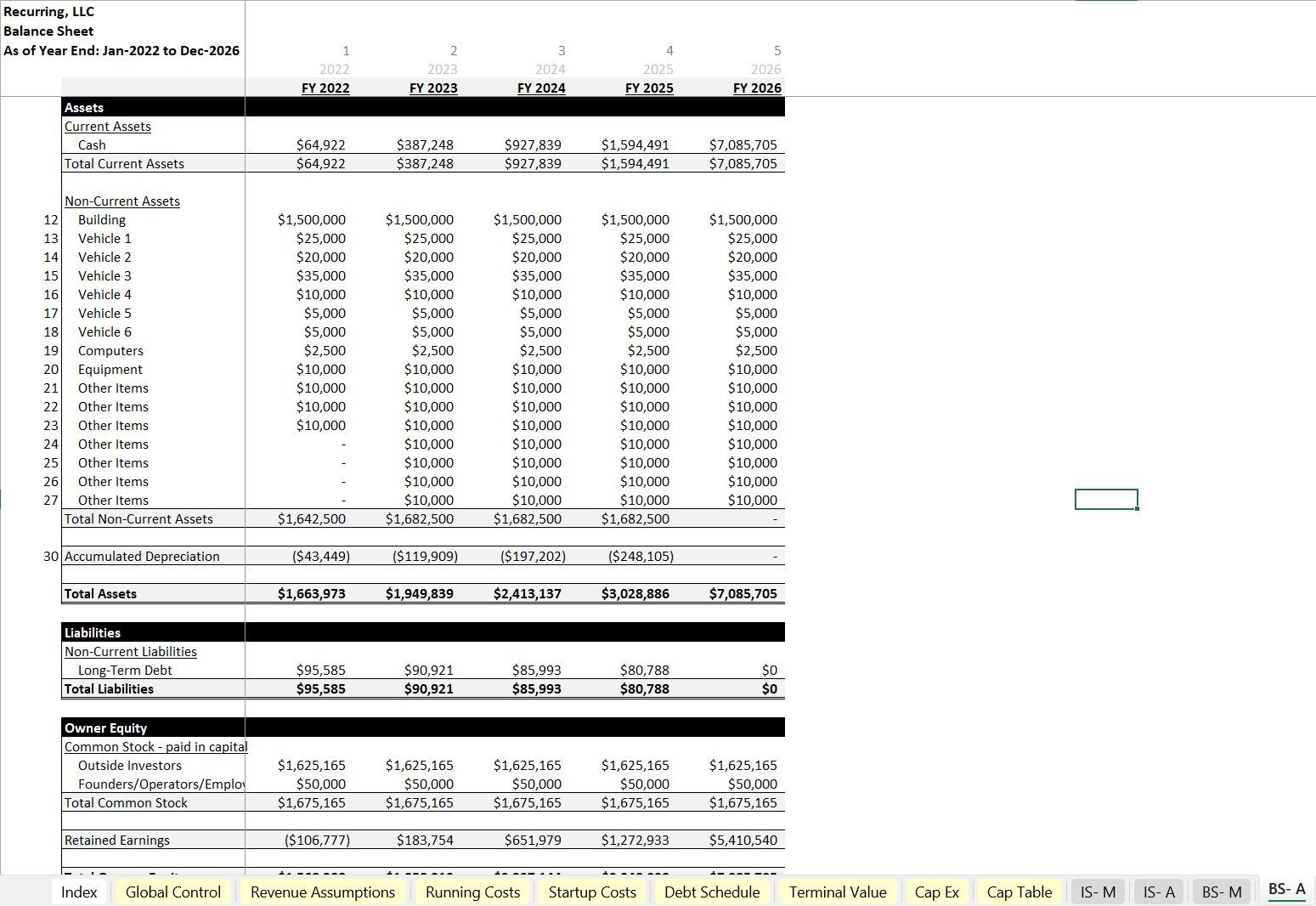This screenshot has height=906, width=1316.
Task: Switch to the Global Control tab
Action: pos(173,892)
